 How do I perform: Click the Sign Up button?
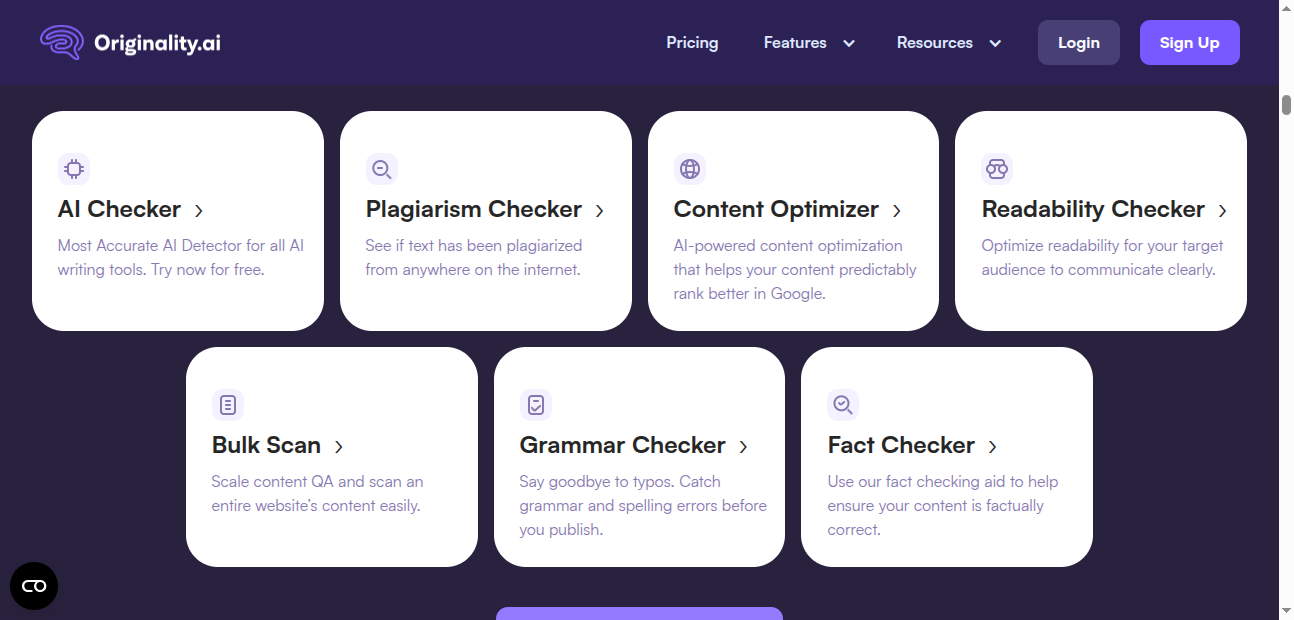coord(1189,42)
